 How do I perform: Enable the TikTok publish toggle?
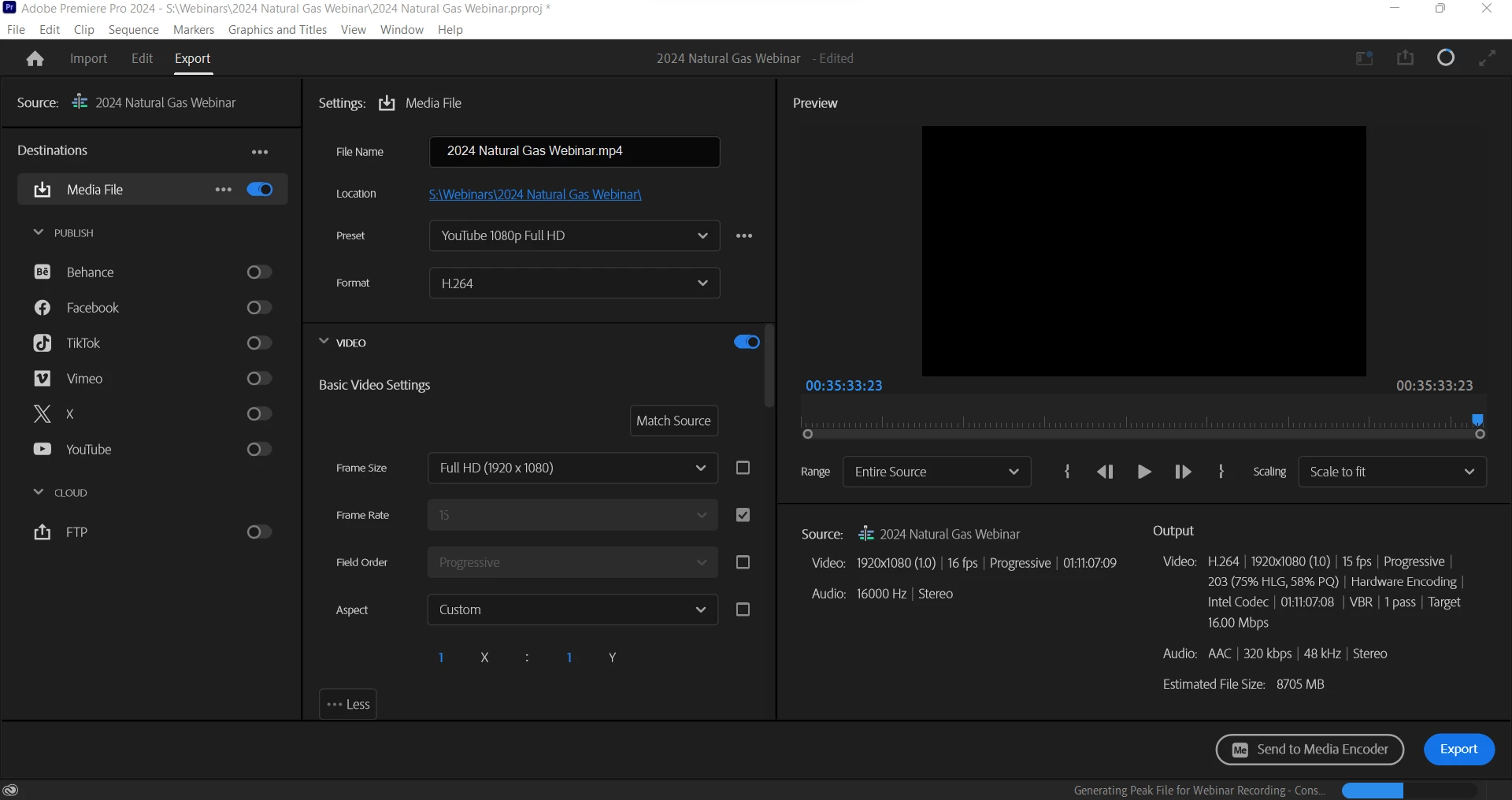[x=259, y=343]
